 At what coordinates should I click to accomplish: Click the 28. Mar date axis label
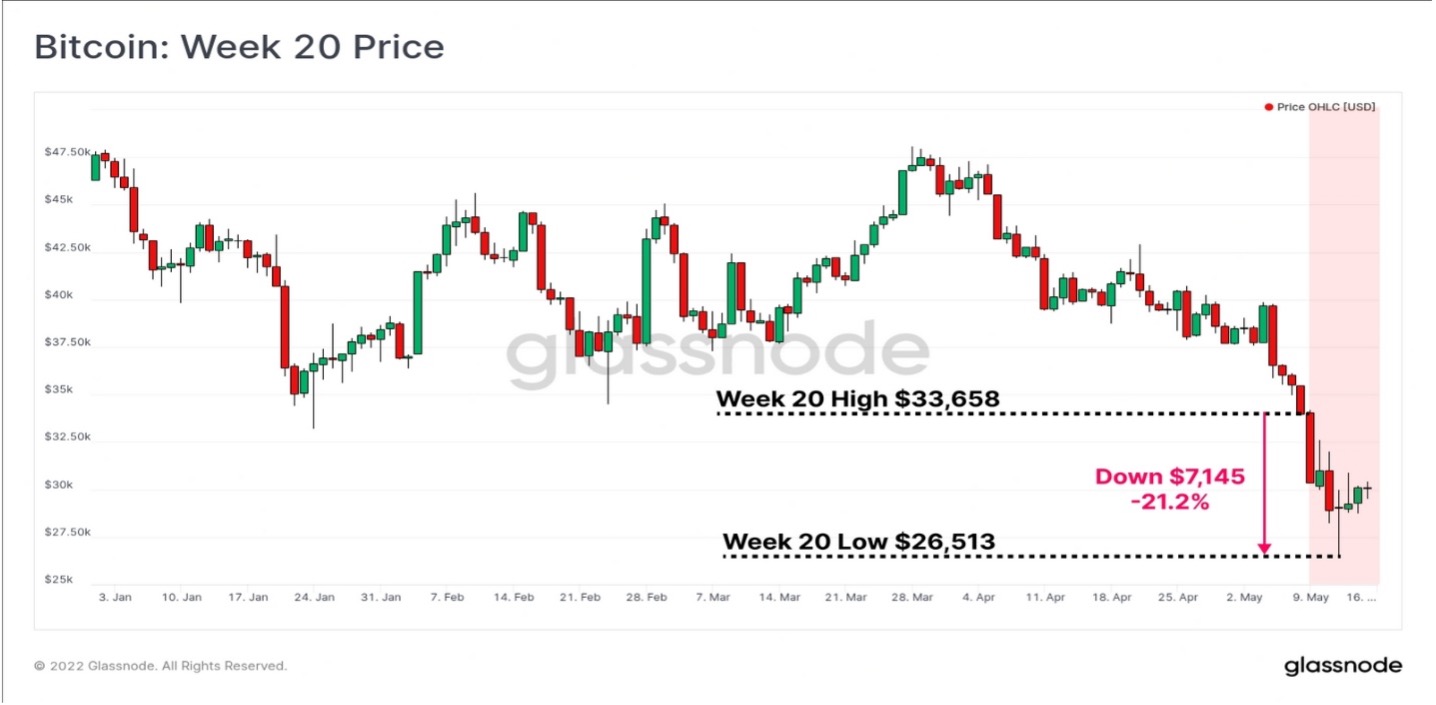coord(911,597)
